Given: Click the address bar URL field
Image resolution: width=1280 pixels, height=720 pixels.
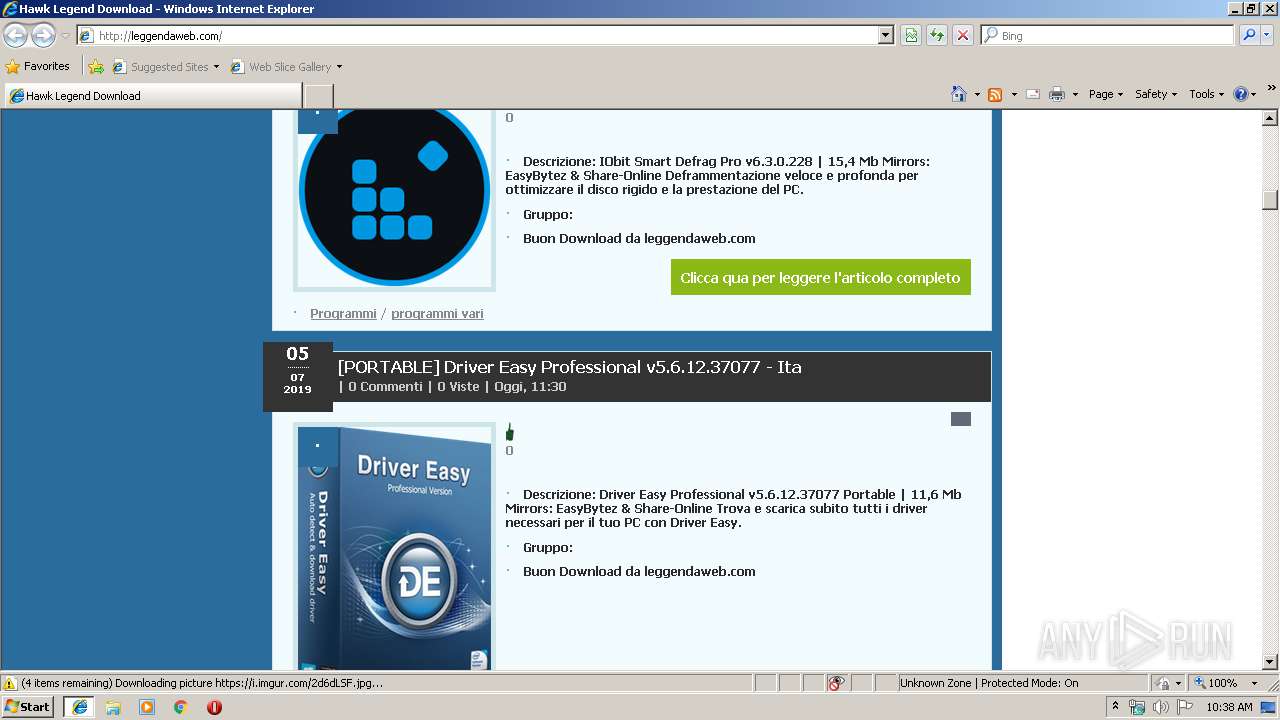Looking at the screenshot, I should [486, 36].
